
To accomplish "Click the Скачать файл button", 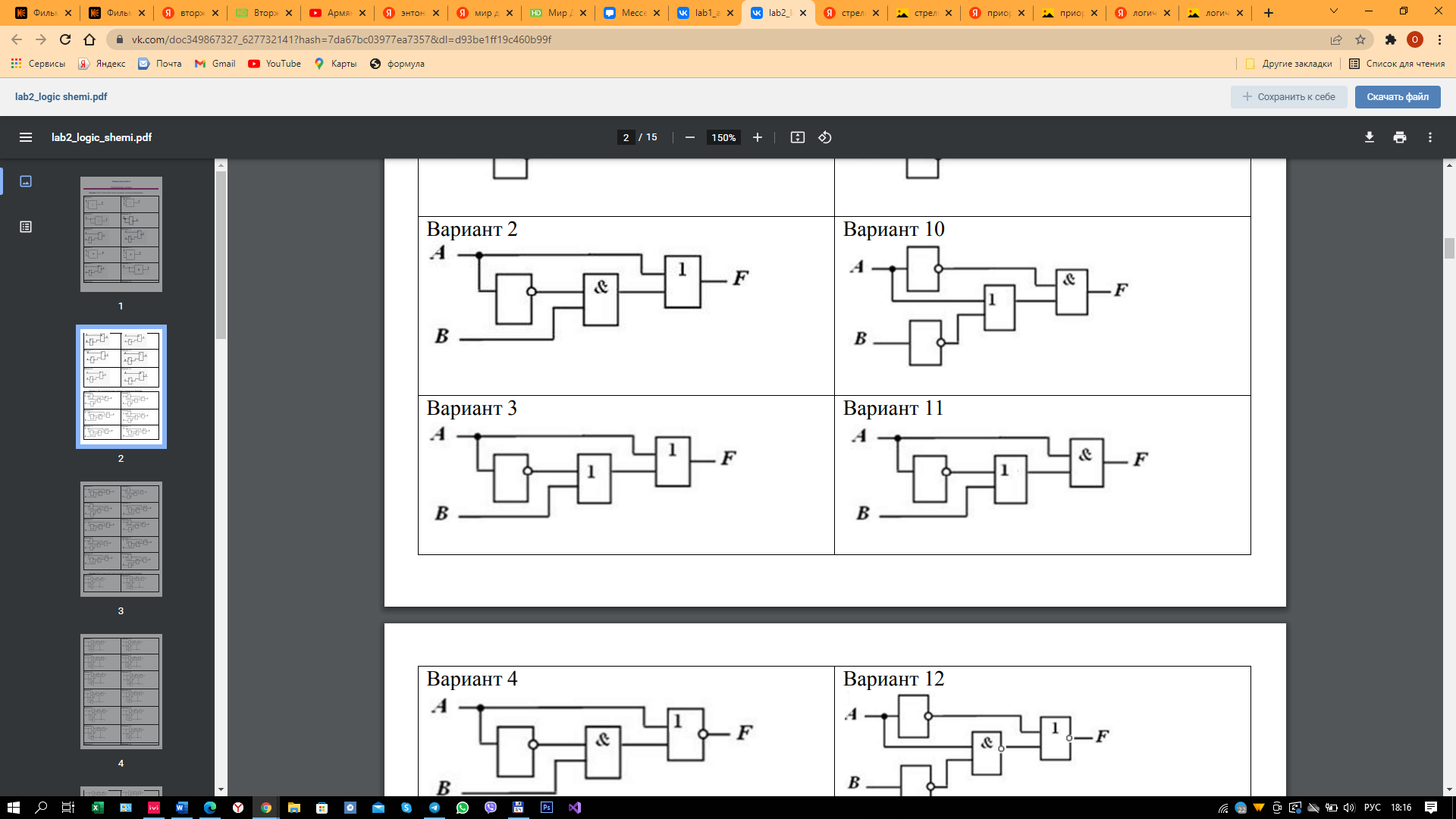I will click(x=1397, y=96).
